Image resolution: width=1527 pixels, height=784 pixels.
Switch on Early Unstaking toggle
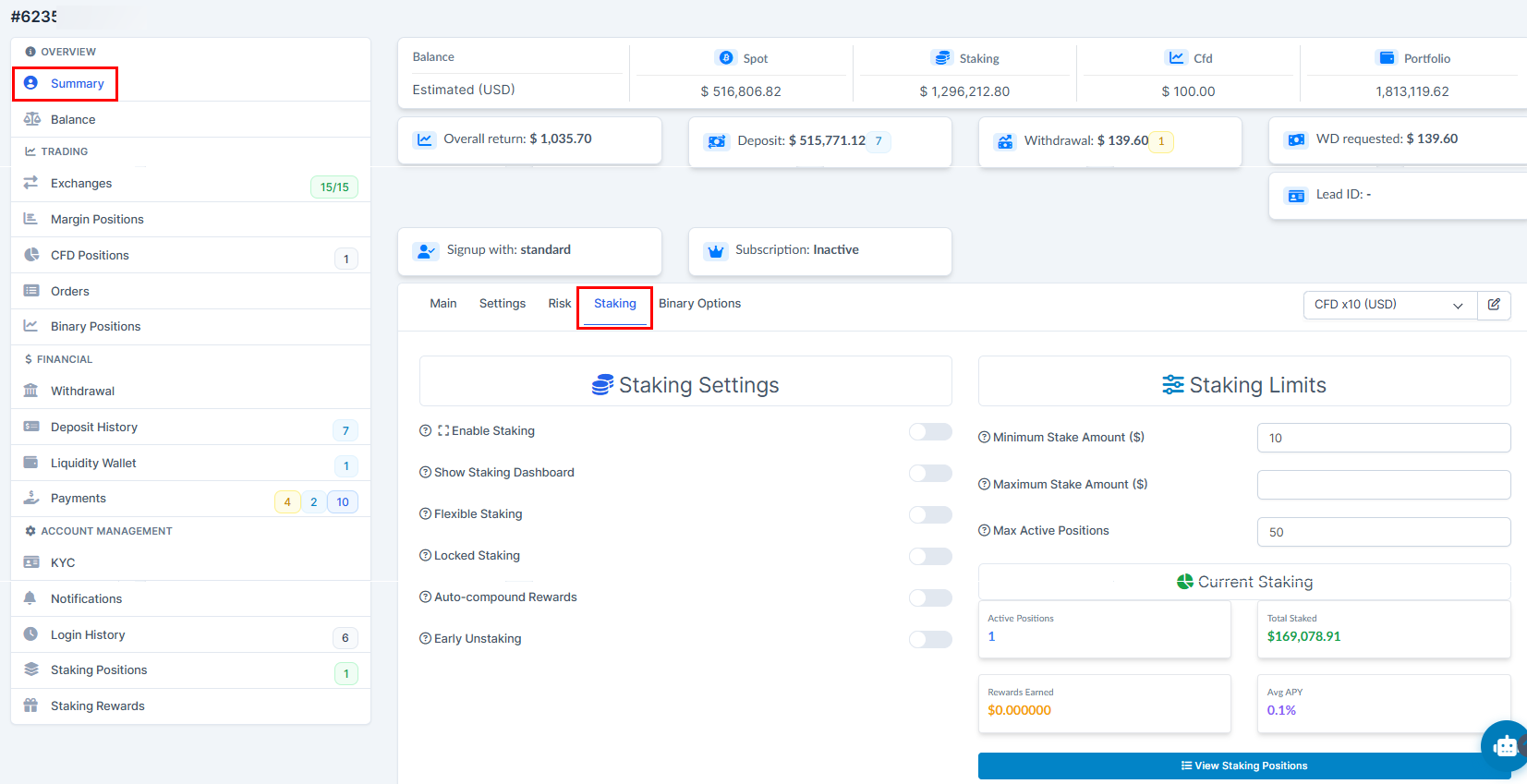(929, 640)
